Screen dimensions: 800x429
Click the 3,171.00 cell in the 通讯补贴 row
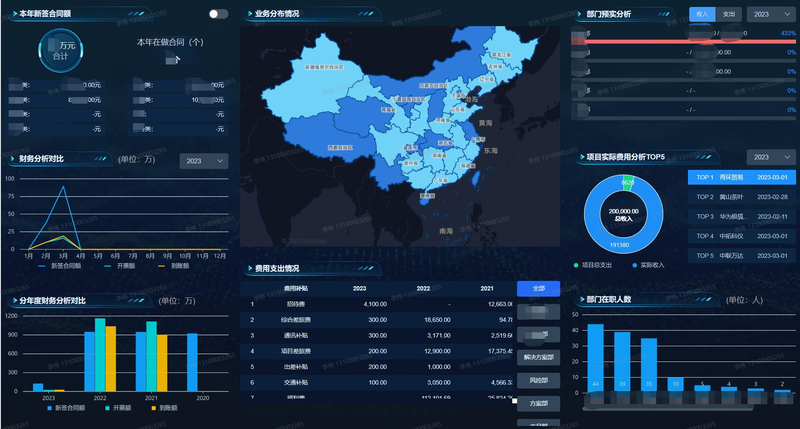click(439, 336)
